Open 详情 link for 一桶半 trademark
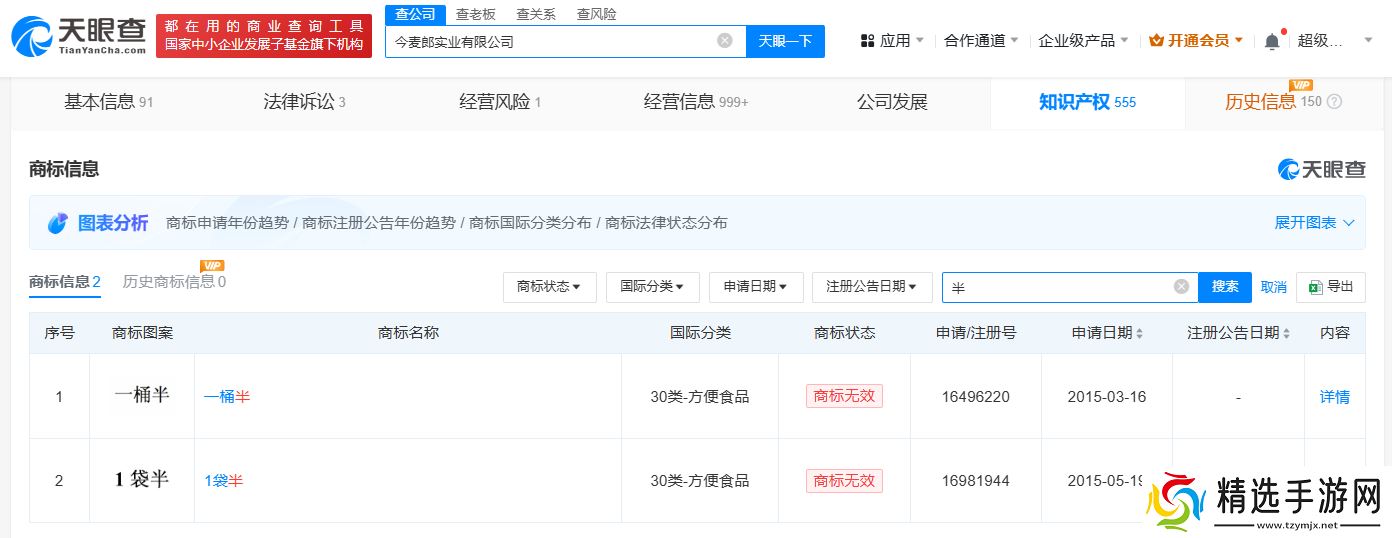The image size is (1392, 538). tap(1334, 397)
